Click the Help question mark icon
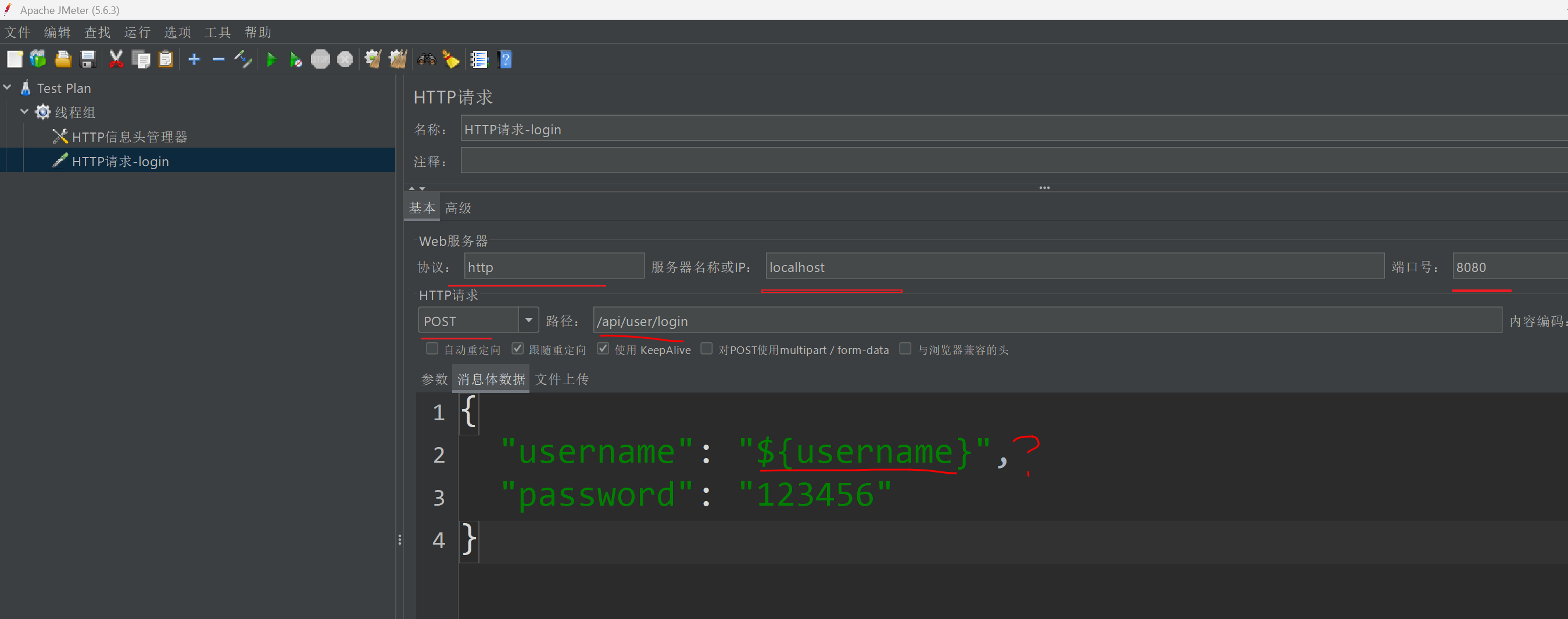 point(504,59)
